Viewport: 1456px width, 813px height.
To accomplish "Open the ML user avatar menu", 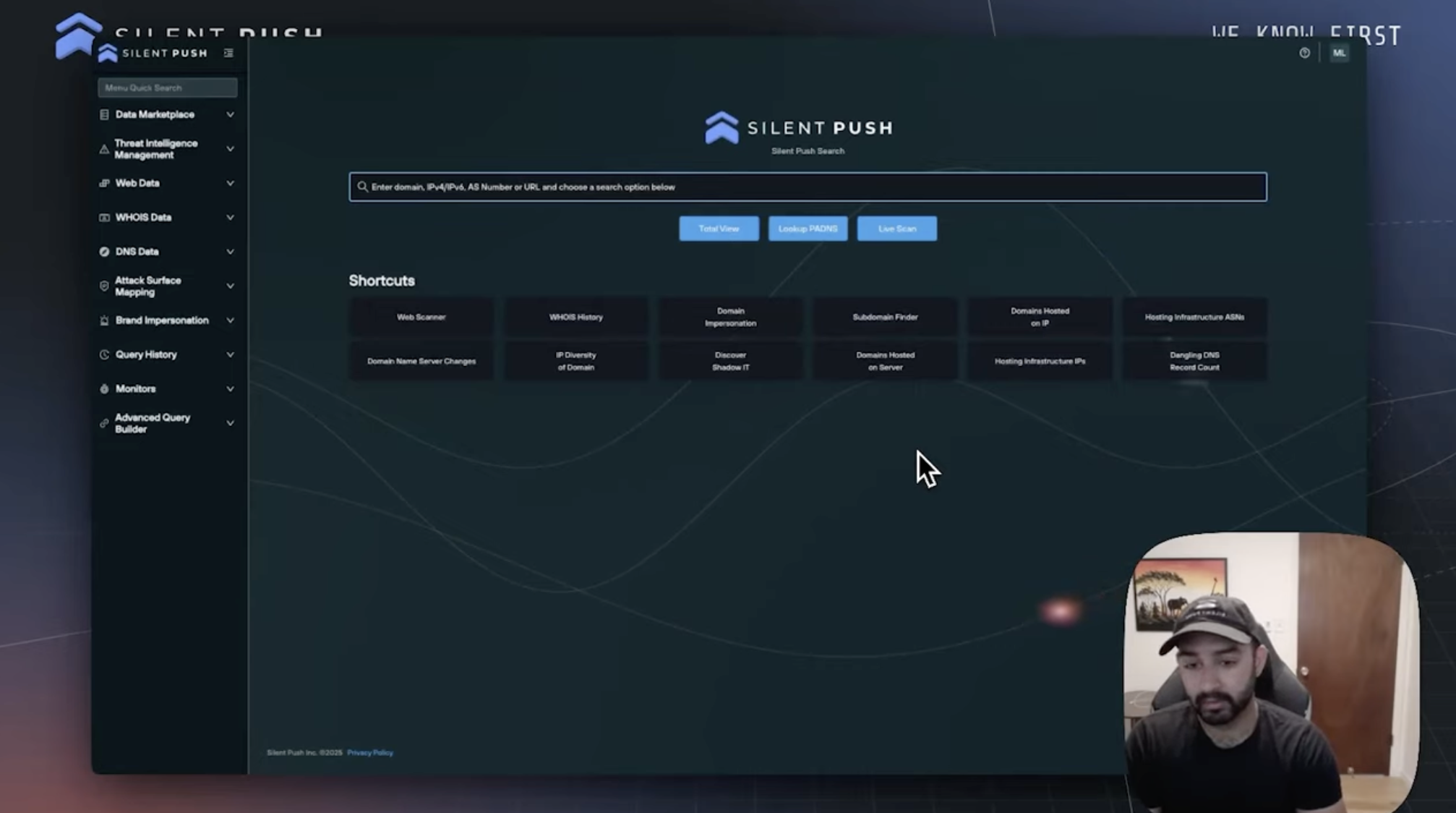I will click(1339, 53).
